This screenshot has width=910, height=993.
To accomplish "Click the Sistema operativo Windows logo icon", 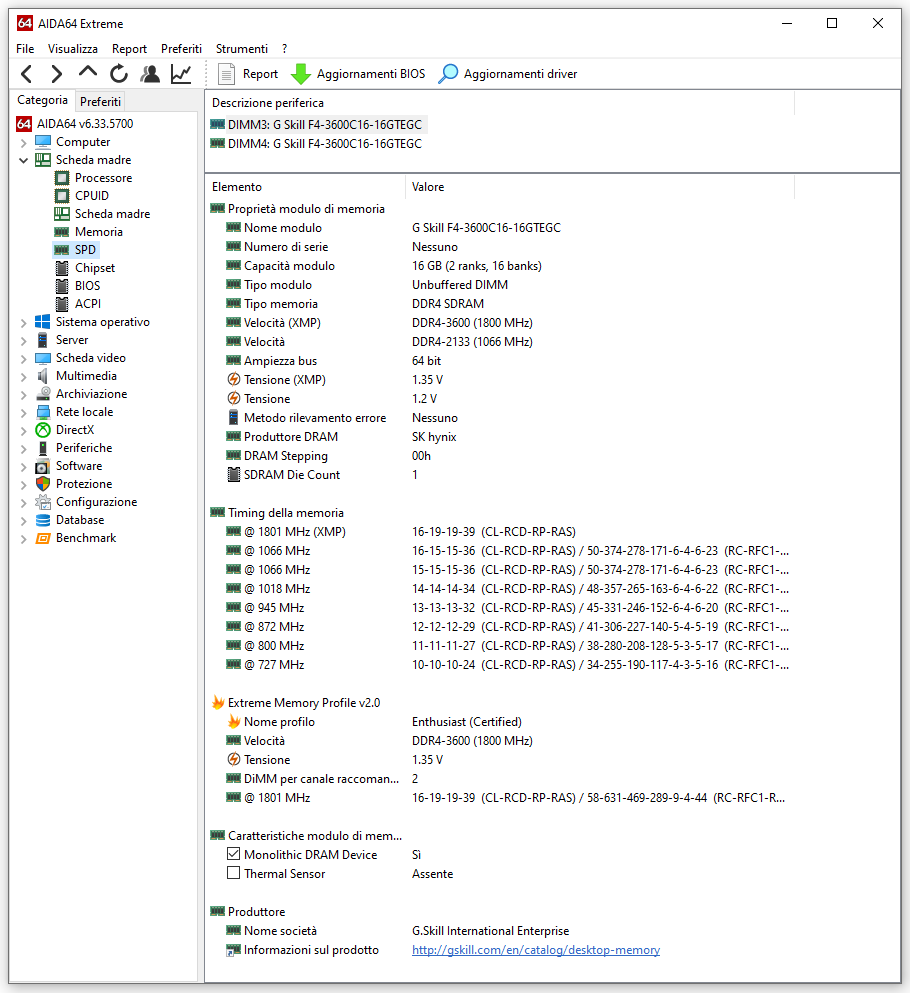I will click(43, 322).
